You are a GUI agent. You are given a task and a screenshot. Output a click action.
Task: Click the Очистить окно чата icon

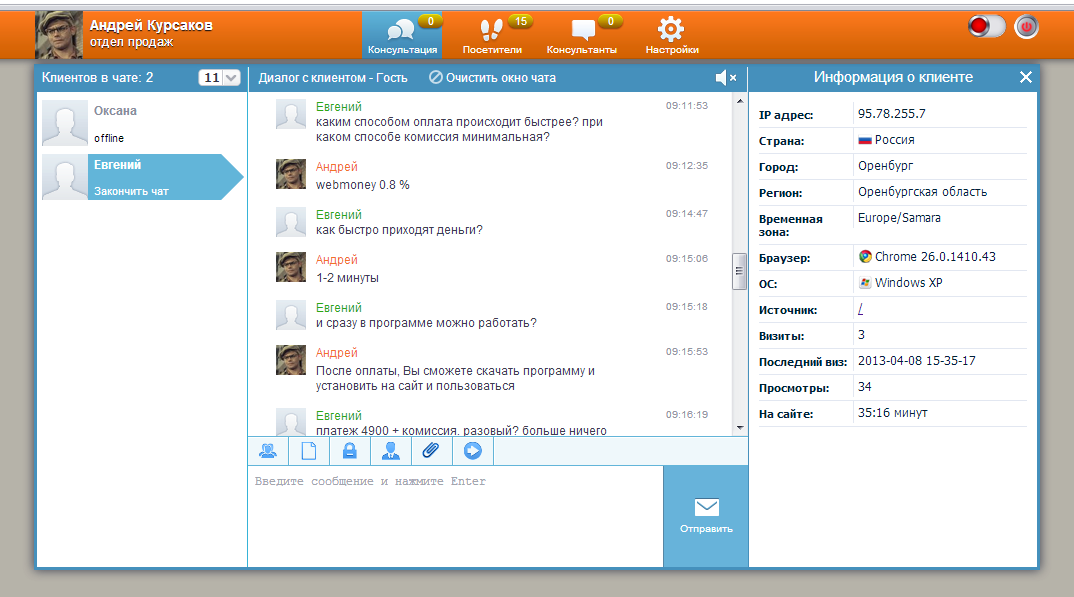(x=434, y=77)
